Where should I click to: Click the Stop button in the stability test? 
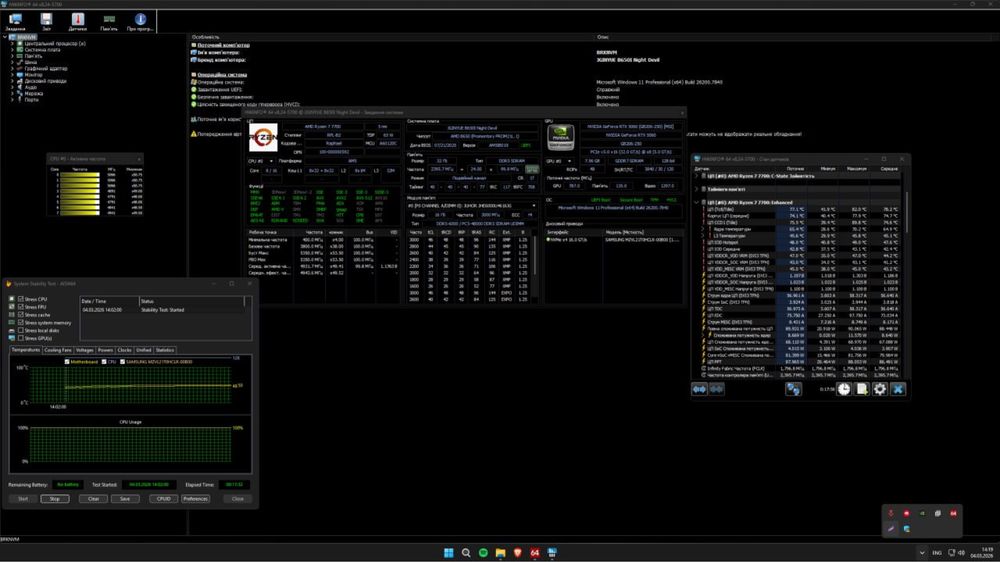click(x=55, y=499)
